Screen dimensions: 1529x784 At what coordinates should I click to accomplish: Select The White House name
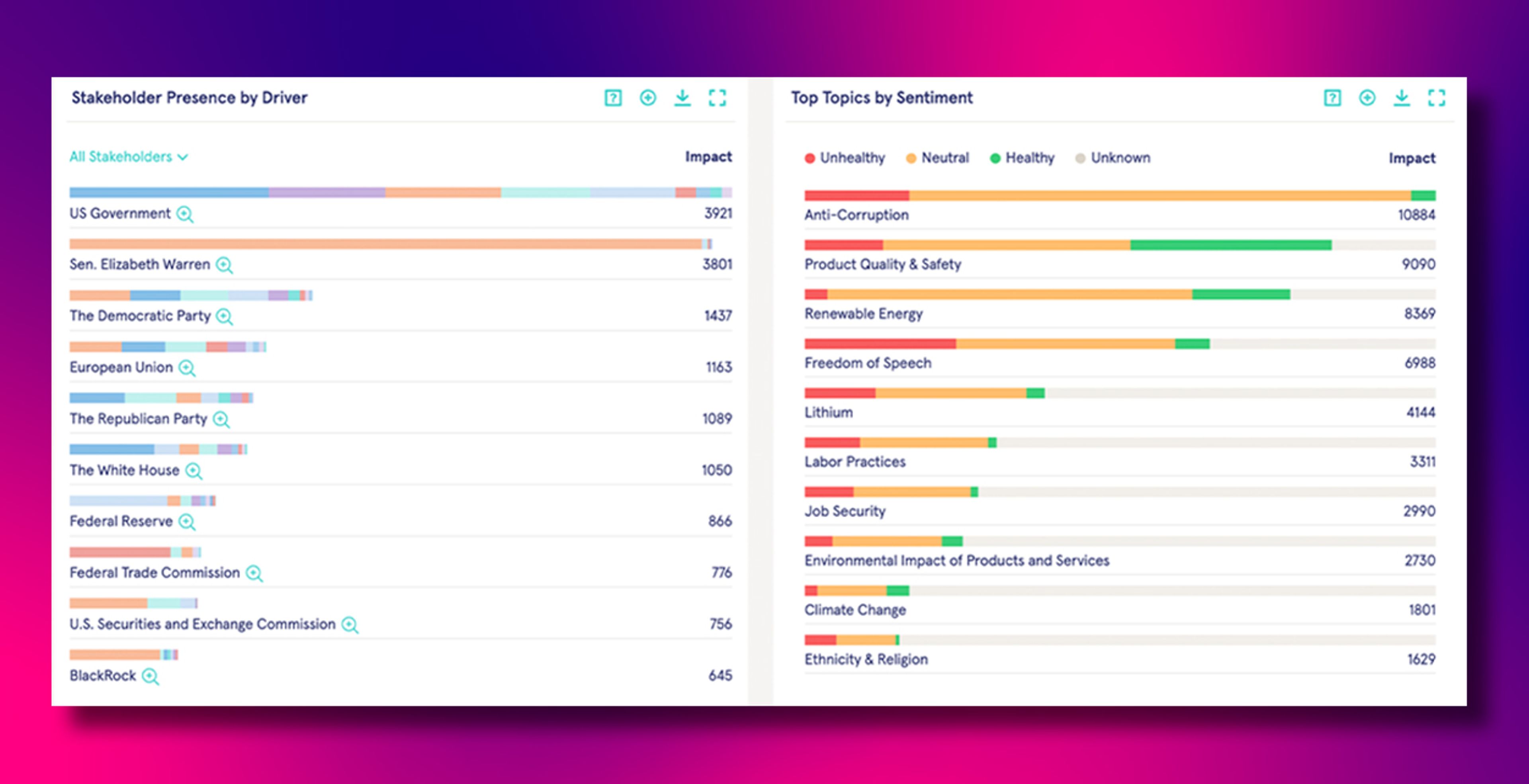[x=124, y=470]
